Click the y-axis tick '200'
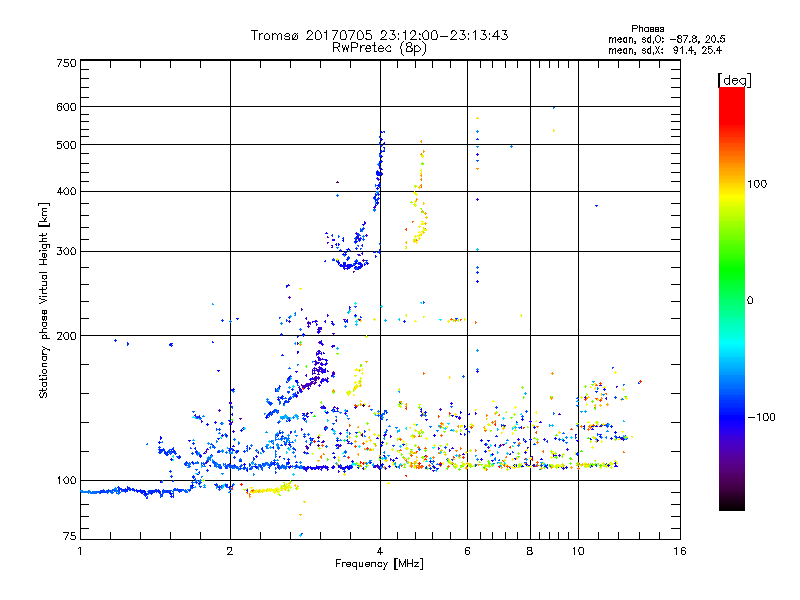This screenshot has width=800, height=600. click(x=66, y=336)
